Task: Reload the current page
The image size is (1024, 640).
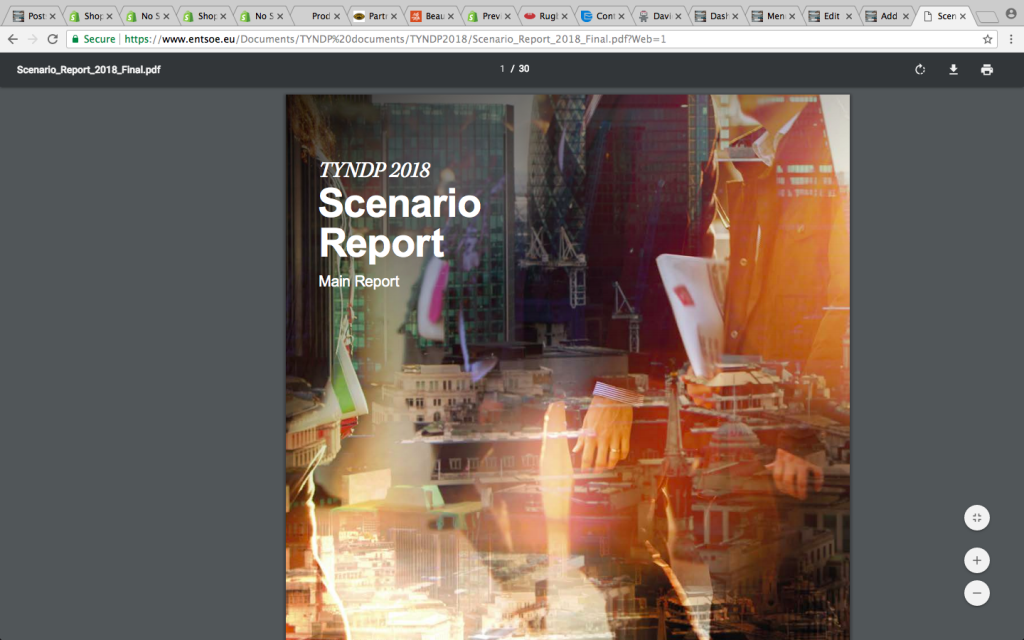Action: click(53, 39)
